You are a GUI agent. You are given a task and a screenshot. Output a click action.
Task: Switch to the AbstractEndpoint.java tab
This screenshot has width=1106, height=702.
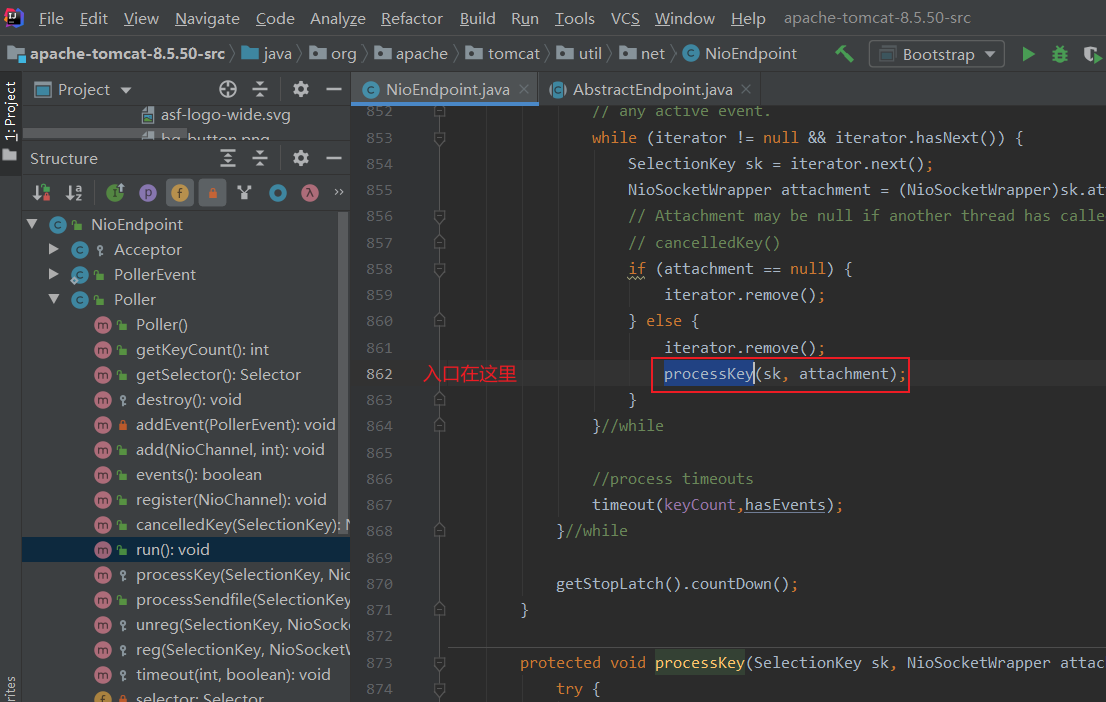click(x=652, y=90)
